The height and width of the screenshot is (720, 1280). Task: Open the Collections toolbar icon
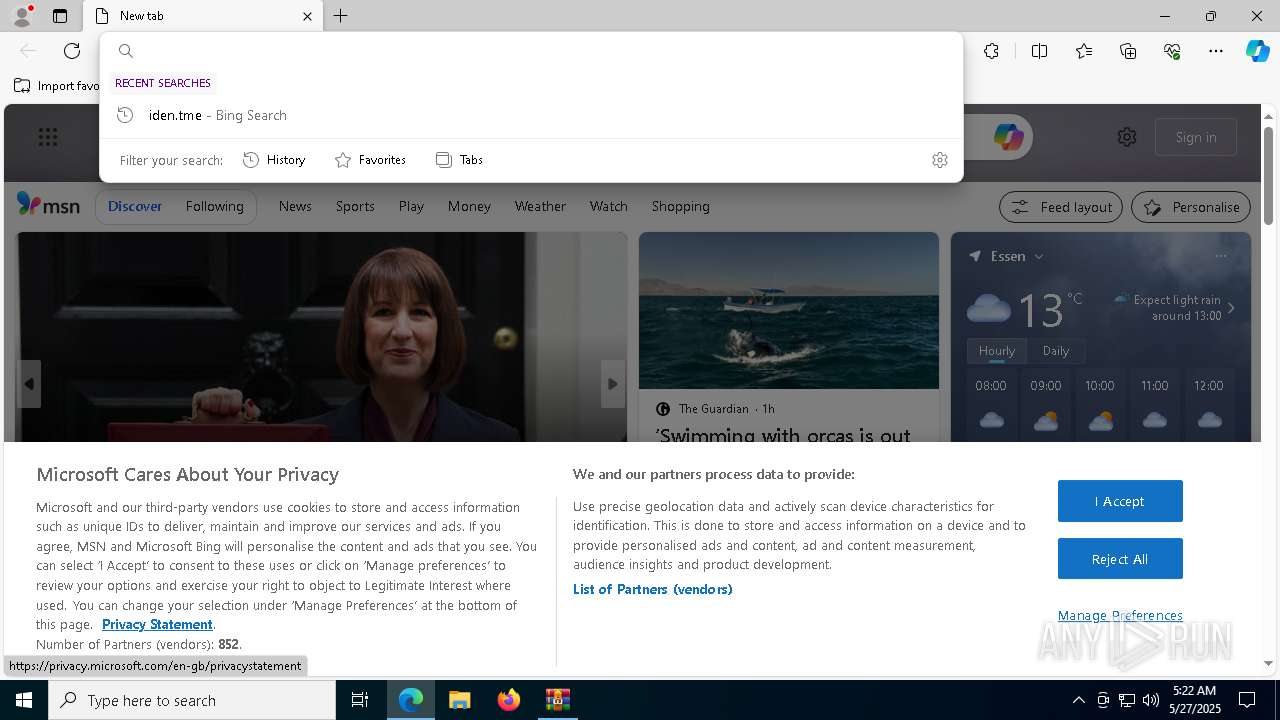tap(1128, 51)
